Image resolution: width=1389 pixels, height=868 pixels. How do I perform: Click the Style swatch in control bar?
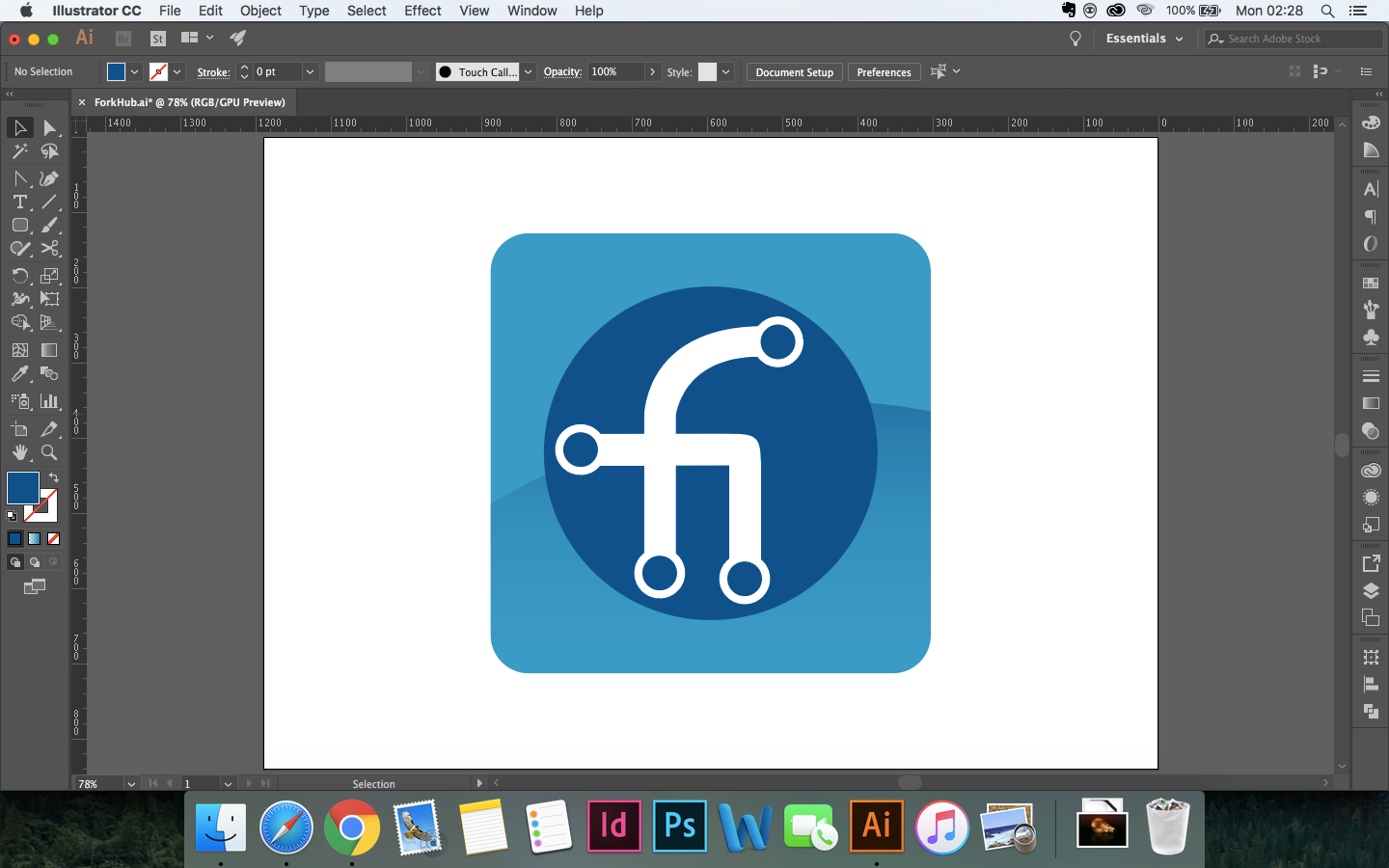(707, 72)
